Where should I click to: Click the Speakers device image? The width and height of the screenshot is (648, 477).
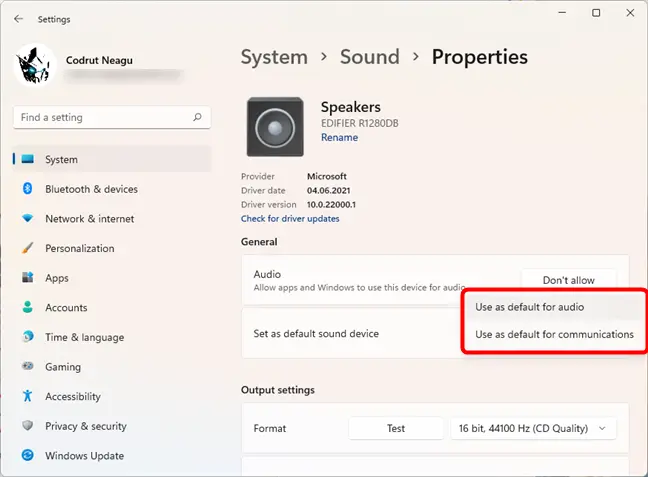(x=275, y=127)
